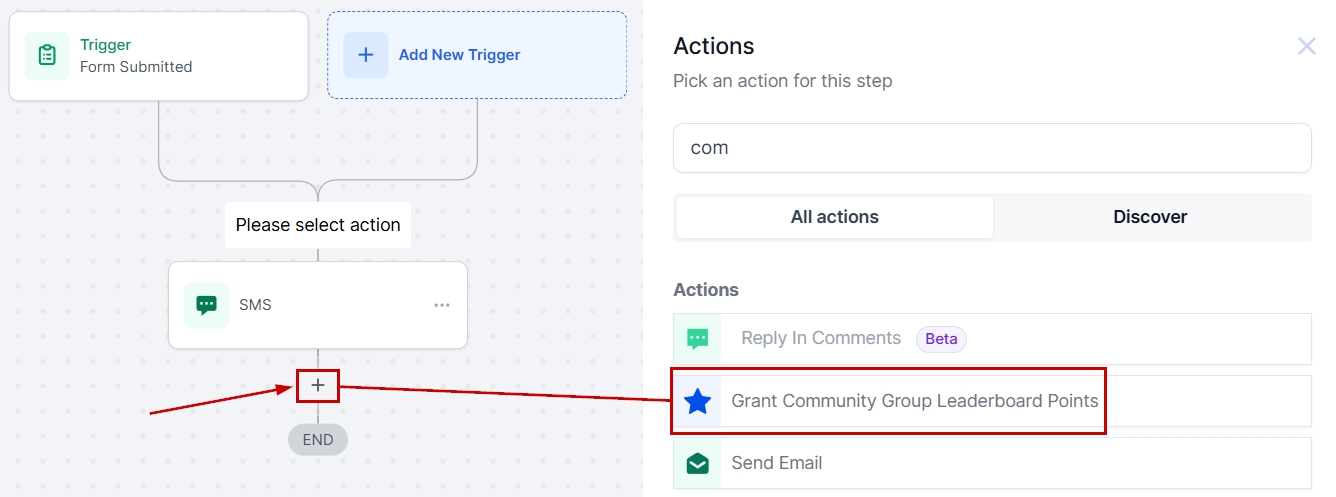Click the Form Submitted trigger clipboard icon
Viewport: 1336px width, 497px height.
click(x=47, y=56)
